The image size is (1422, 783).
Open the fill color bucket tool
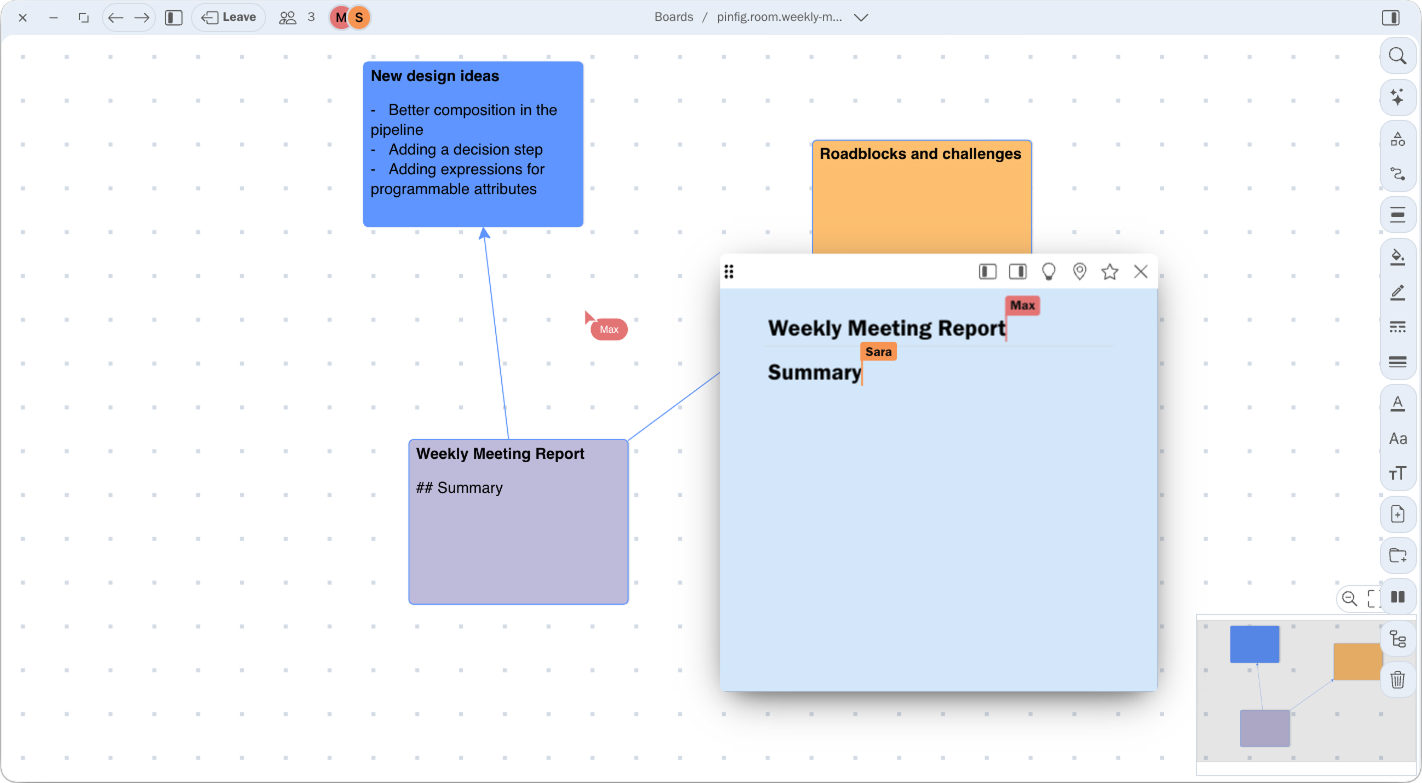pos(1397,257)
